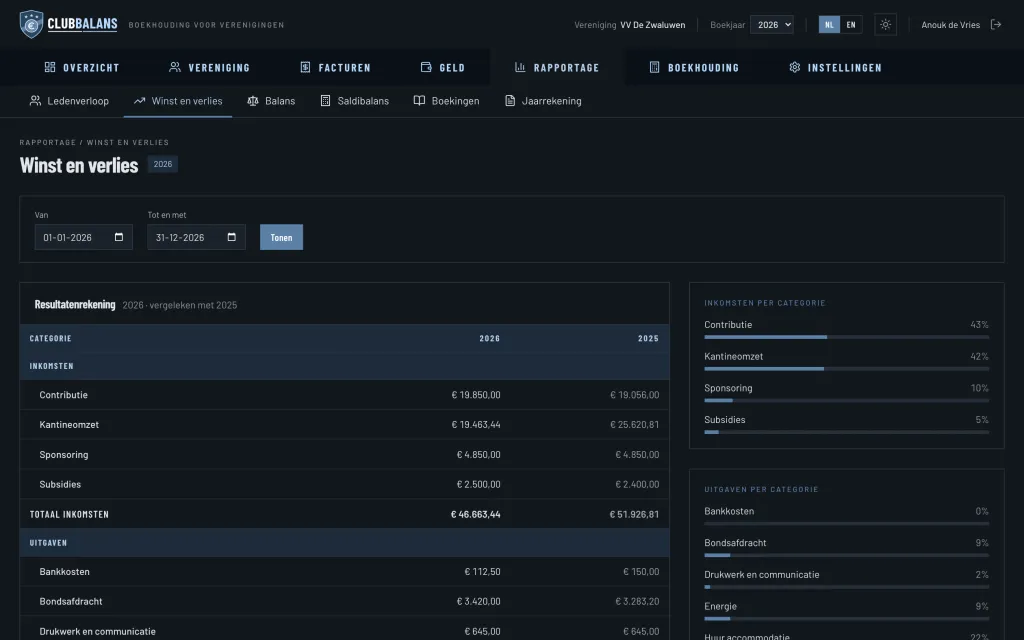The width and height of the screenshot is (1024, 640).
Task: Click the logout arrow icon
Action: (x=996, y=25)
